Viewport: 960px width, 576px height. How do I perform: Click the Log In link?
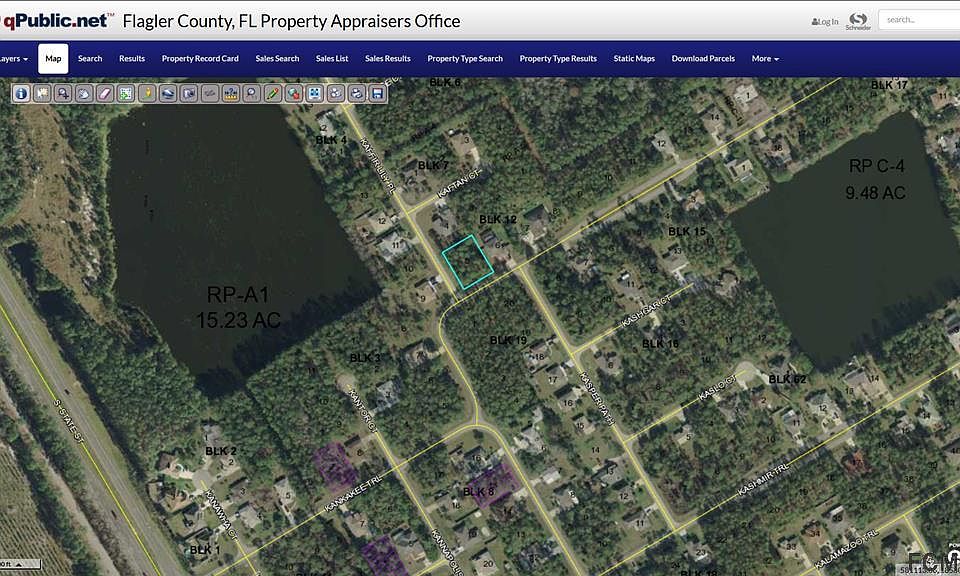(x=825, y=21)
